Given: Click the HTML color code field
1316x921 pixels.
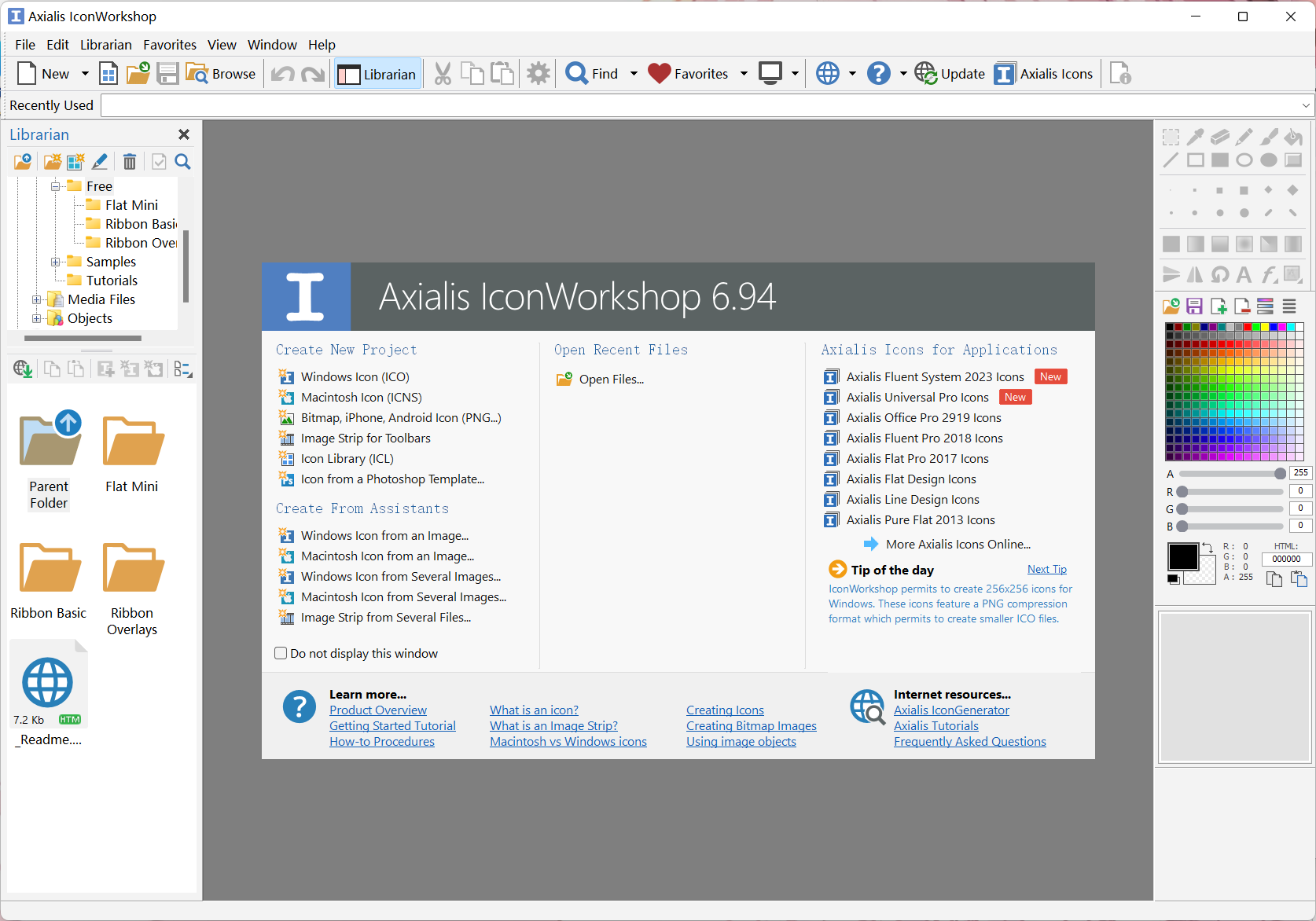Looking at the screenshot, I should [x=1286, y=560].
